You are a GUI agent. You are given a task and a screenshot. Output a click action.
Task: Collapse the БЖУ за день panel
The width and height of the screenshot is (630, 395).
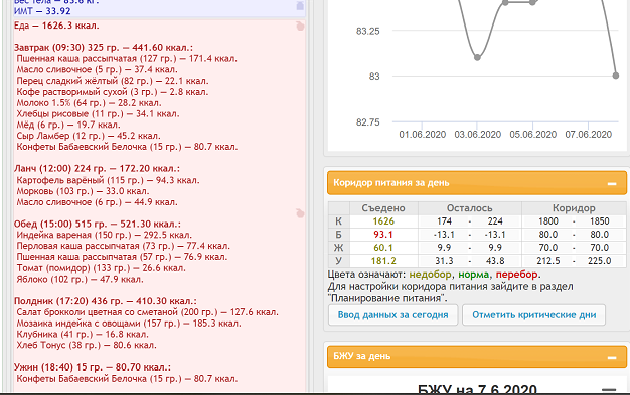pos(612,357)
